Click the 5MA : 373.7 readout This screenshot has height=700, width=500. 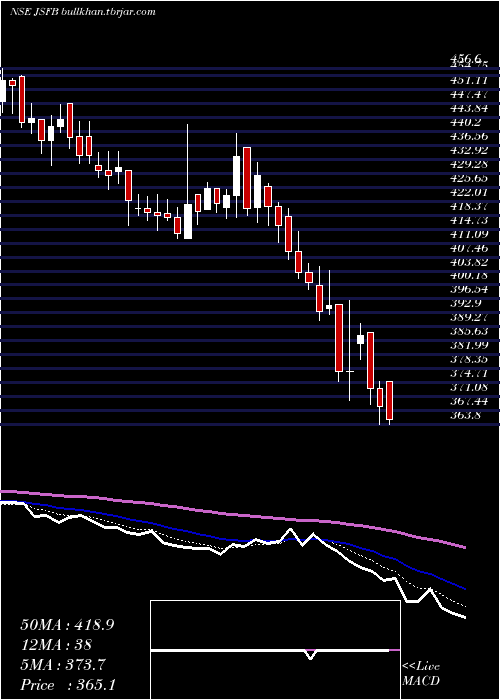pyautogui.click(x=63, y=665)
